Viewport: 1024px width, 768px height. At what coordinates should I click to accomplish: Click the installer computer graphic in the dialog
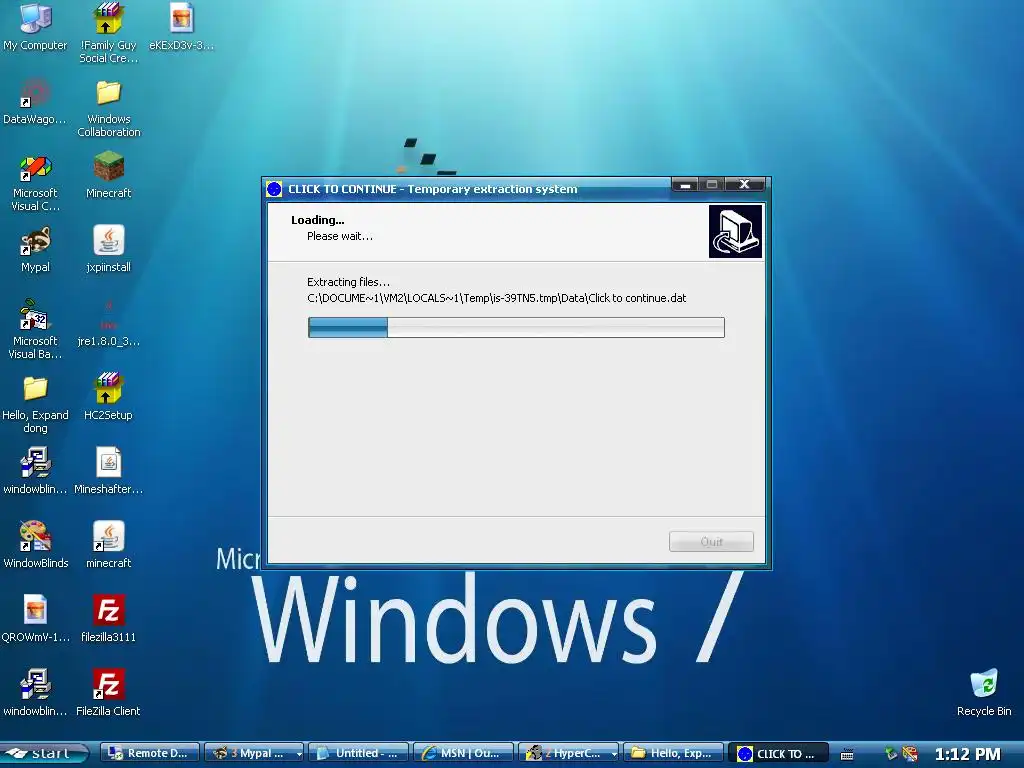[x=735, y=231]
